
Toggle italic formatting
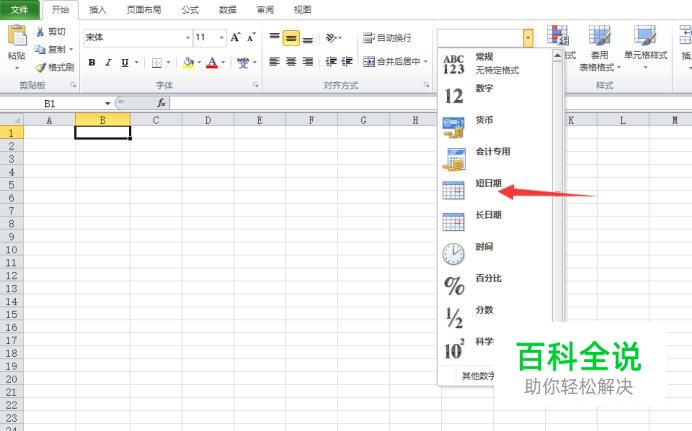pyautogui.click(x=108, y=63)
